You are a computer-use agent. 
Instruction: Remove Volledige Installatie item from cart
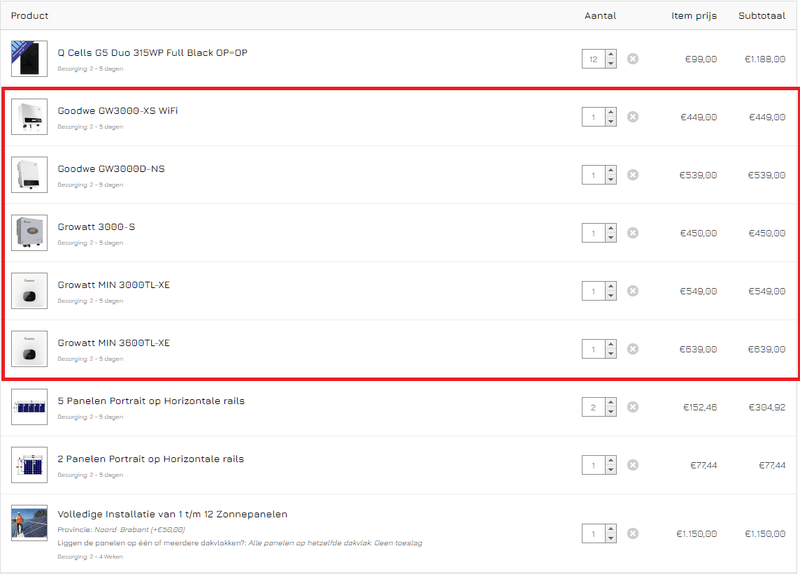[x=633, y=534]
